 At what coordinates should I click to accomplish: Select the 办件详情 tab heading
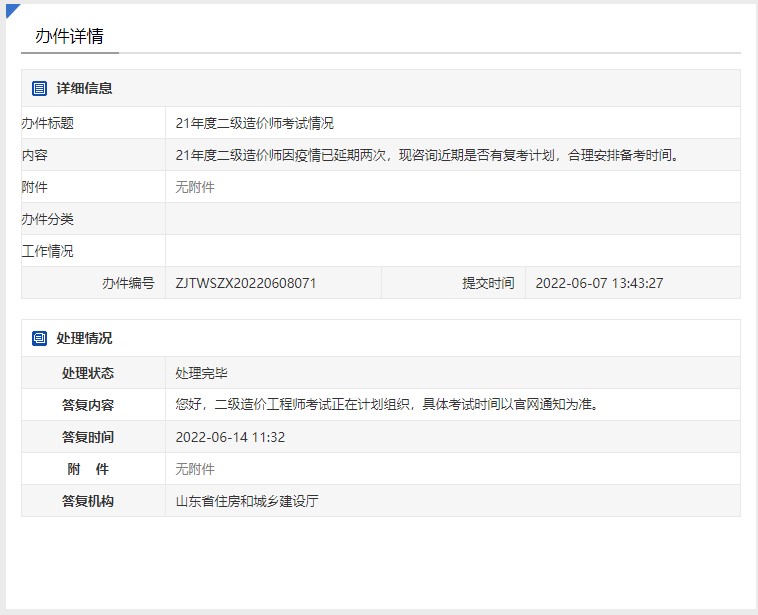click(69, 36)
